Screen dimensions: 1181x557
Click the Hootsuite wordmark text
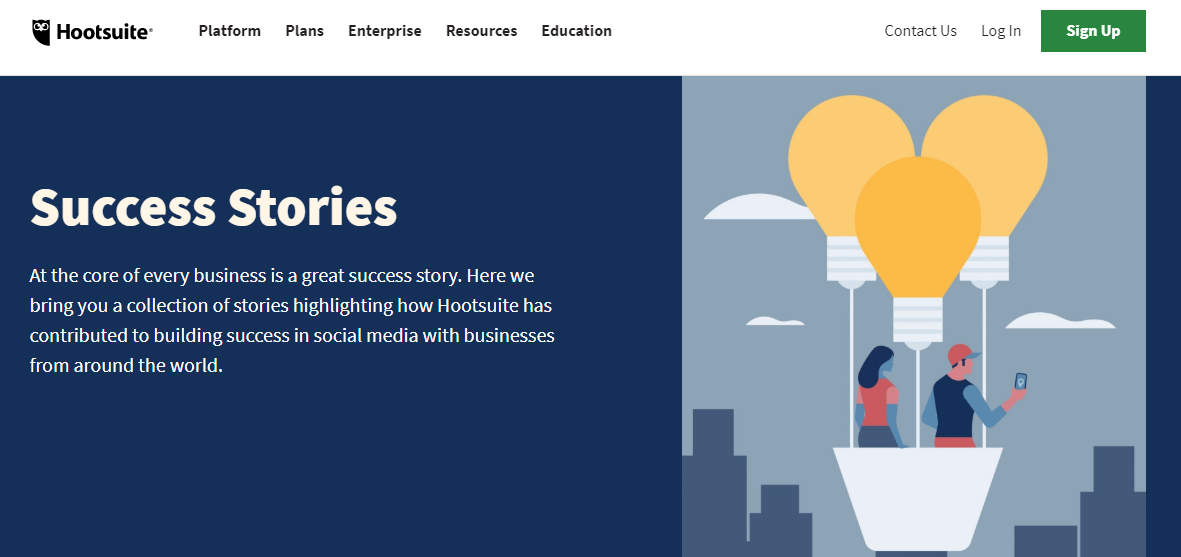(x=104, y=32)
